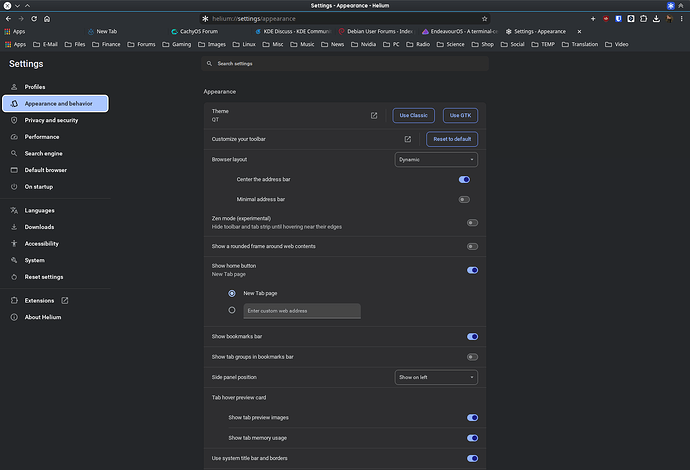Click the magnifier icon in Search settings

(x=209, y=64)
